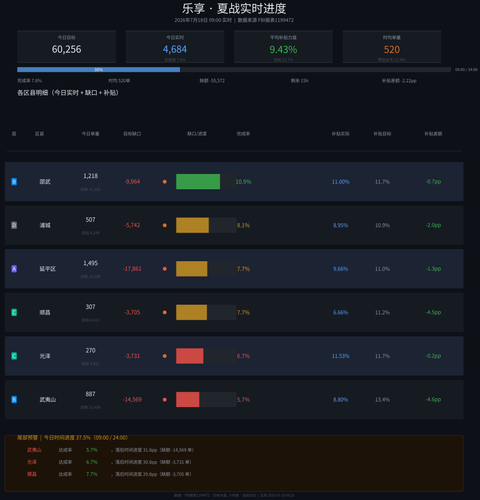Viewport: 480px width, 500px height.
Task: Click 邵武 completion rate 10.9%
Action: click(244, 182)
